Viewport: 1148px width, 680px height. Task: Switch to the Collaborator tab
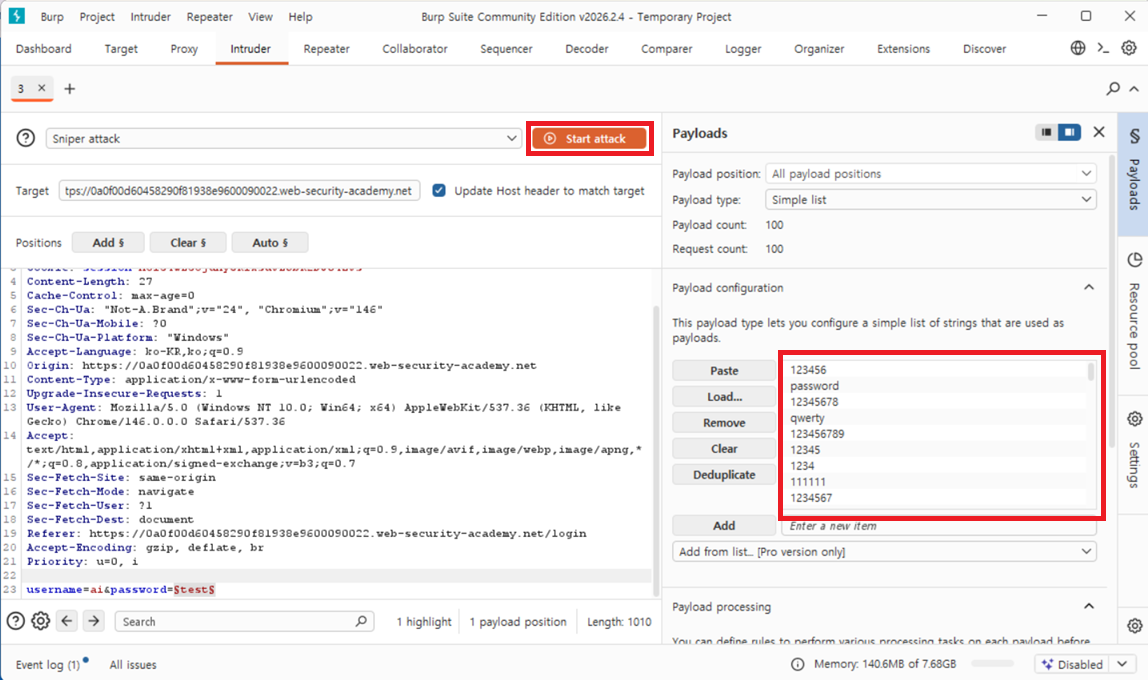pos(414,48)
